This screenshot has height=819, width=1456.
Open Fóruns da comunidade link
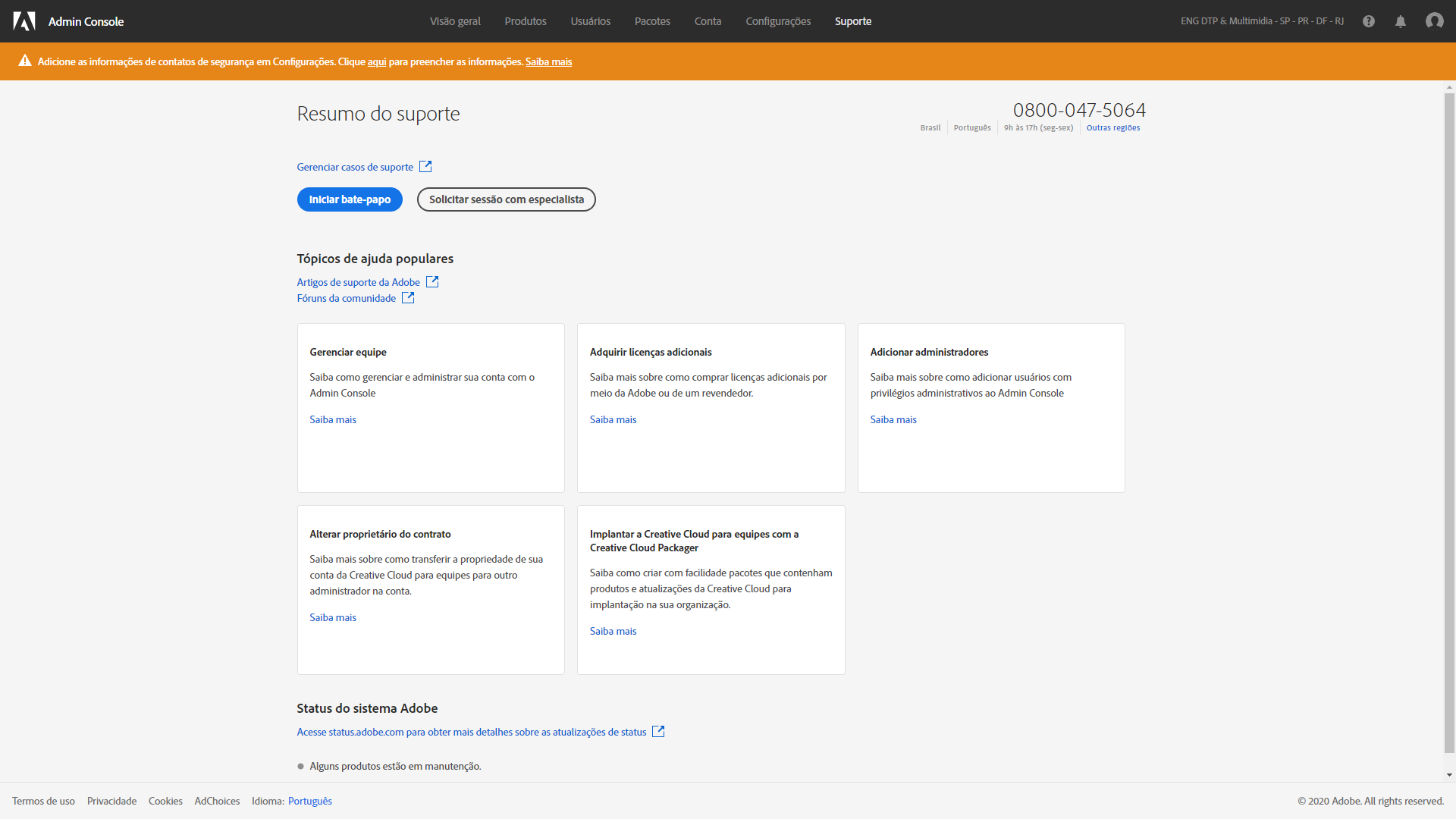tap(347, 298)
